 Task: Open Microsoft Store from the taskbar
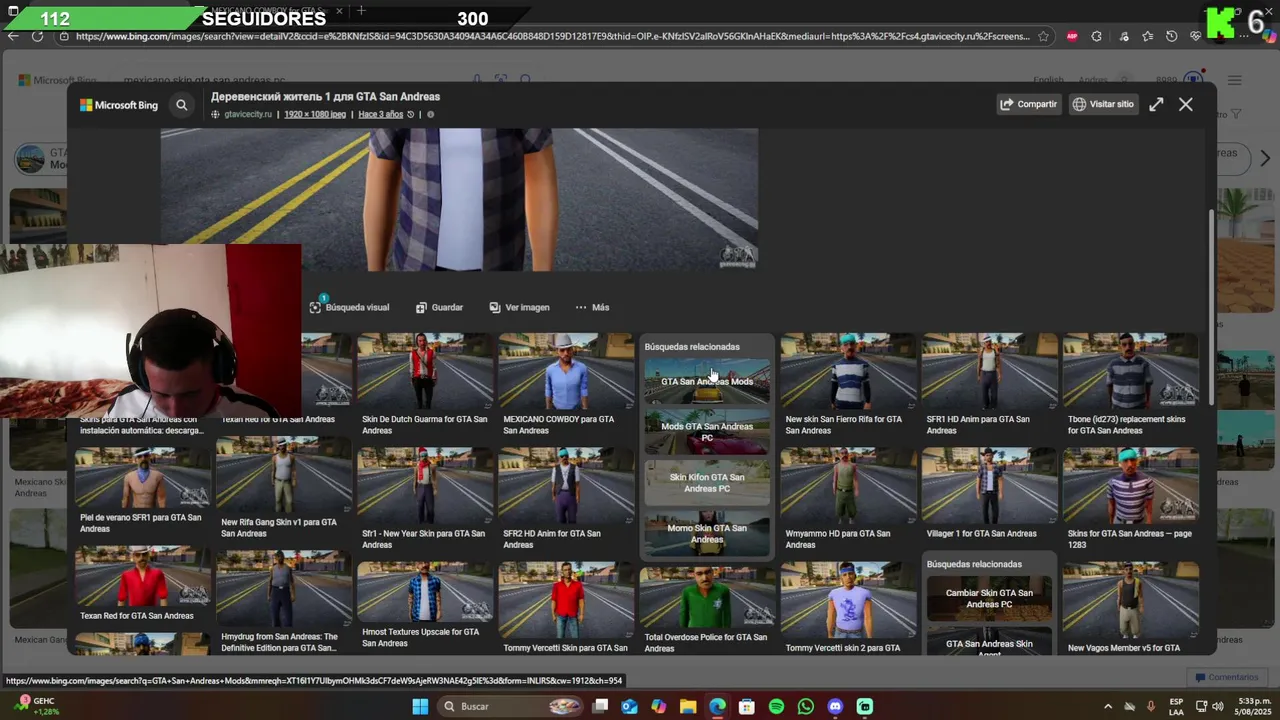(x=747, y=707)
